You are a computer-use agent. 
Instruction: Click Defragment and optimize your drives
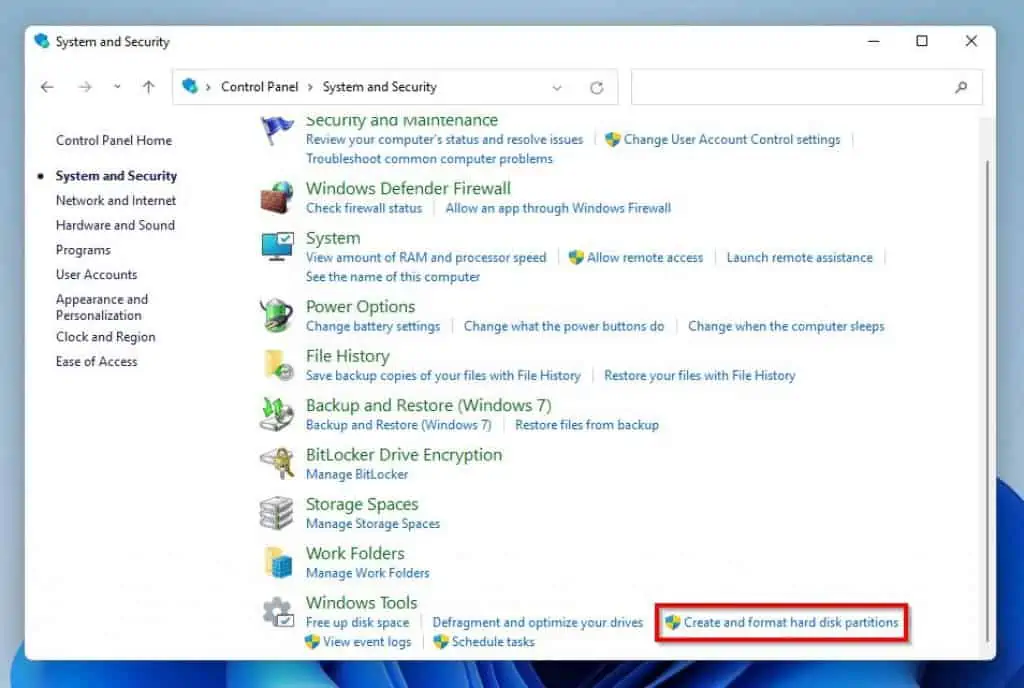point(537,623)
